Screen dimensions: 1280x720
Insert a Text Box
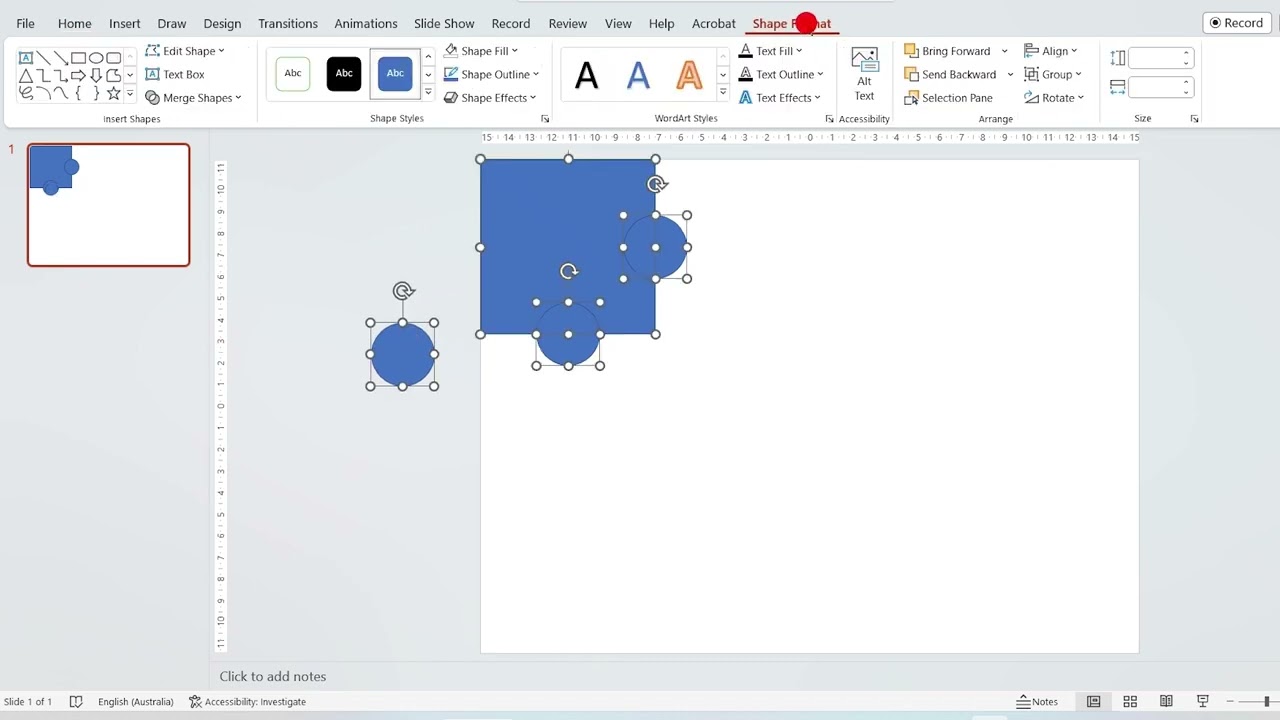[x=175, y=74]
